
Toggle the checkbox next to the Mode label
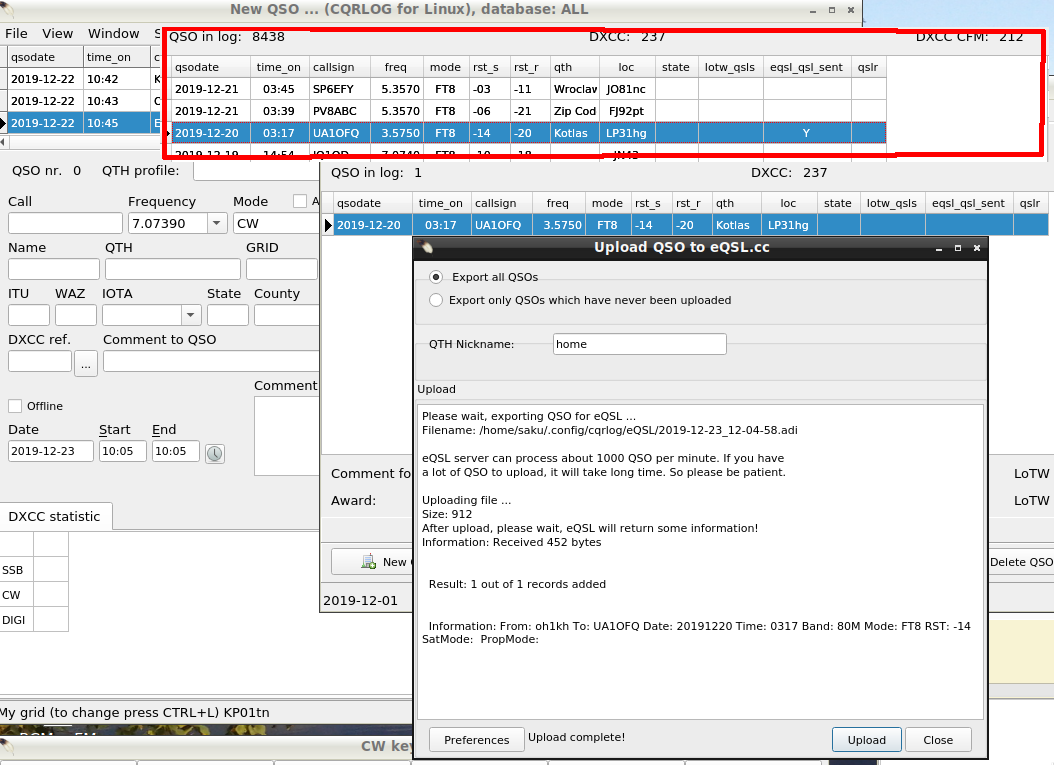click(300, 201)
